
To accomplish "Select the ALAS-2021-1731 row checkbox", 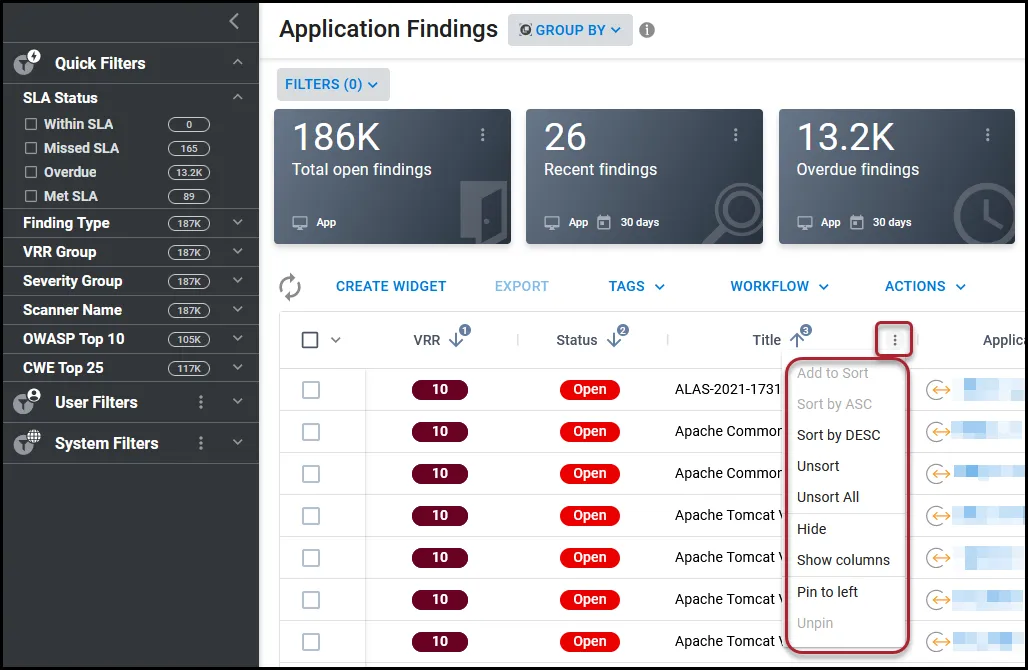I will click(x=311, y=390).
